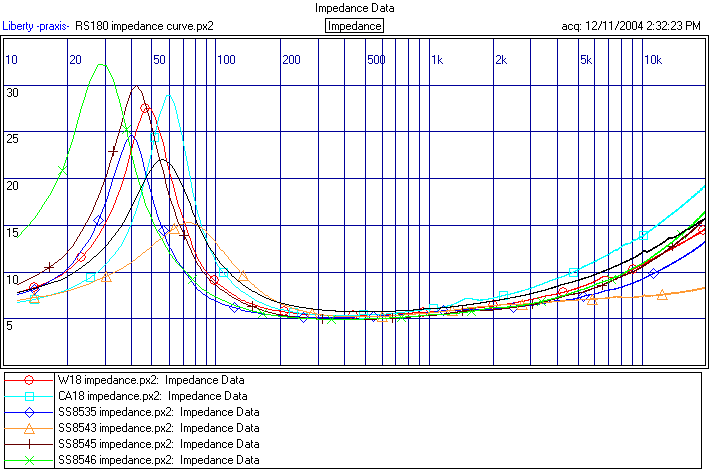
Task: Click the 10k frequency axis label
Action: pos(651,60)
